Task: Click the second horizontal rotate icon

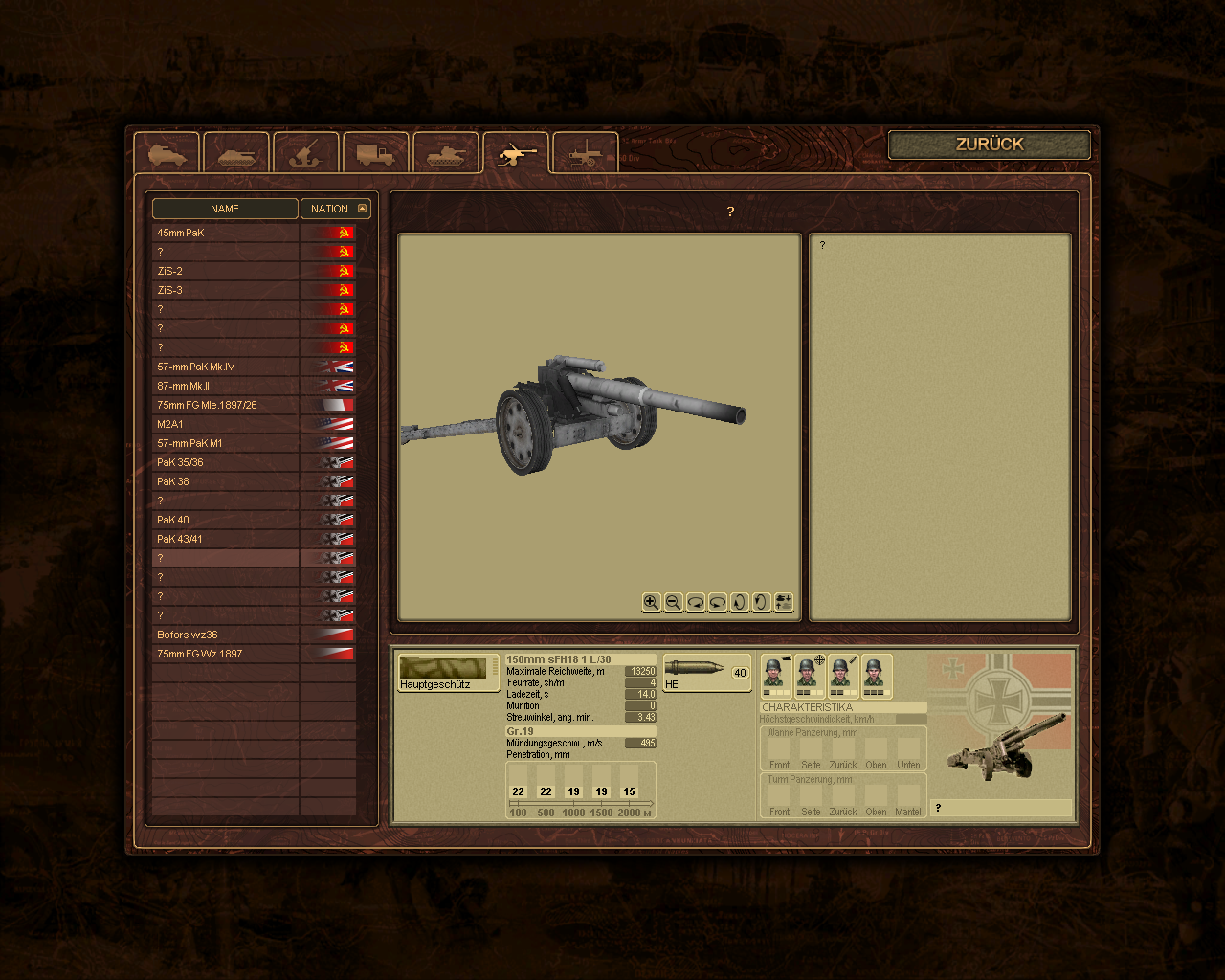Action: pos(718,602)
